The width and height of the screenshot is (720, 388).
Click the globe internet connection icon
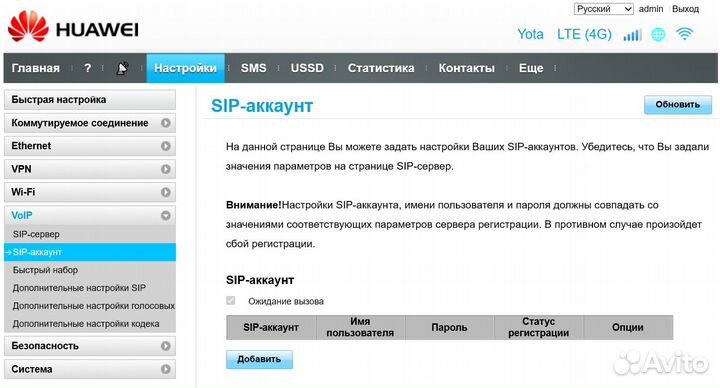tap(658, 34)
